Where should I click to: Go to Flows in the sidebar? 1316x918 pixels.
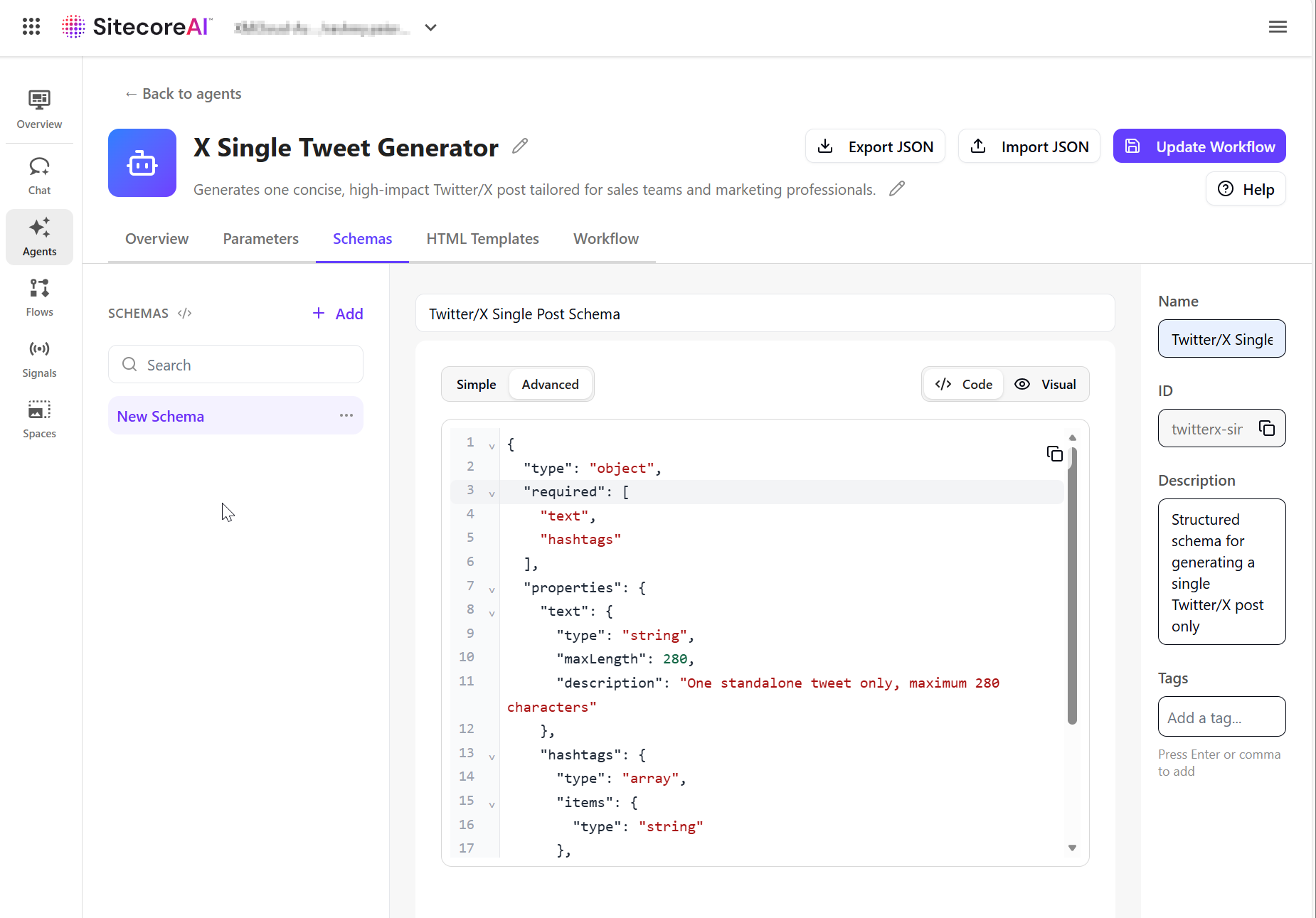point(39,297)
